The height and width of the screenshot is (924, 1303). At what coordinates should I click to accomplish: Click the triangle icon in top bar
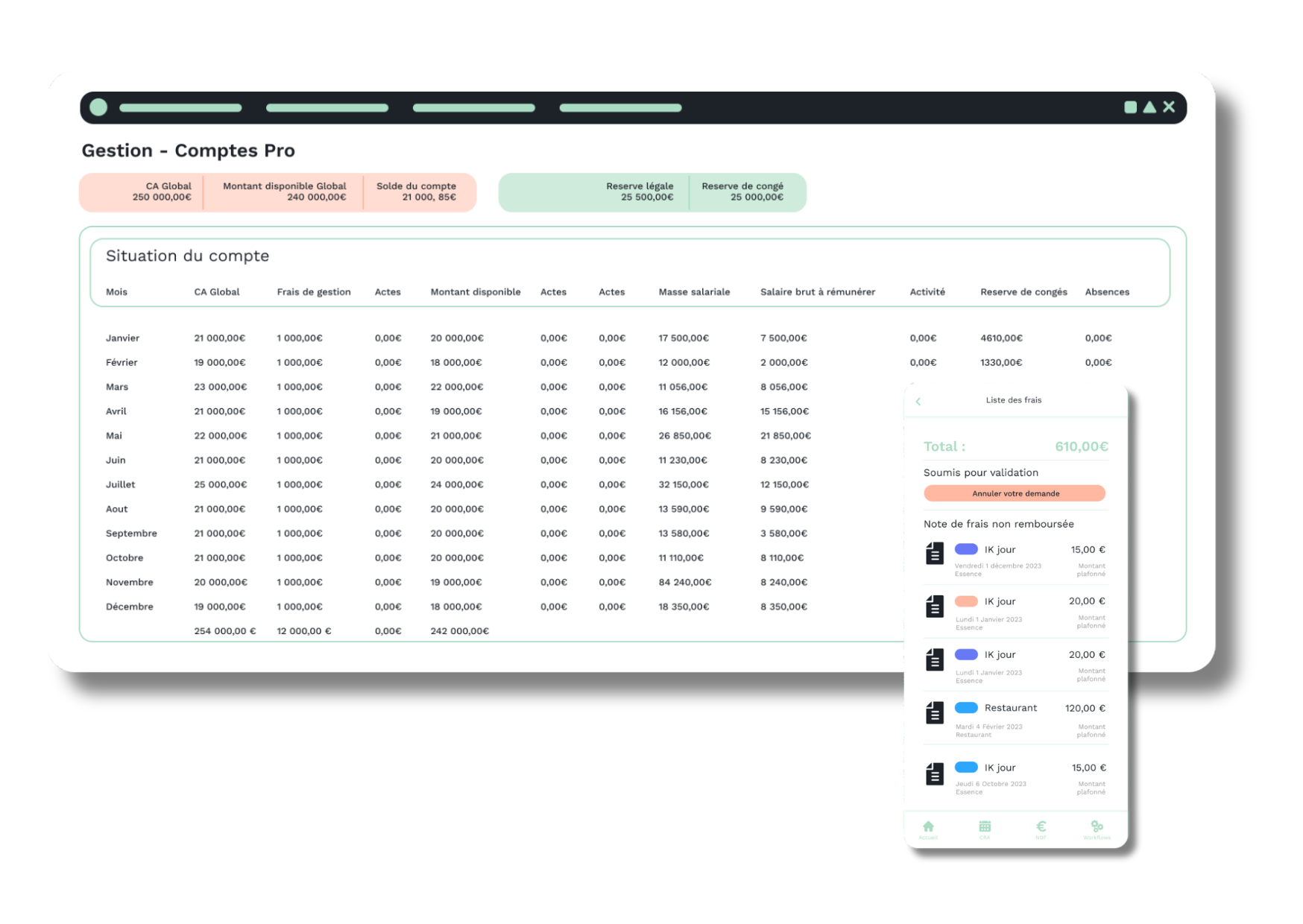coord(1149,107)
